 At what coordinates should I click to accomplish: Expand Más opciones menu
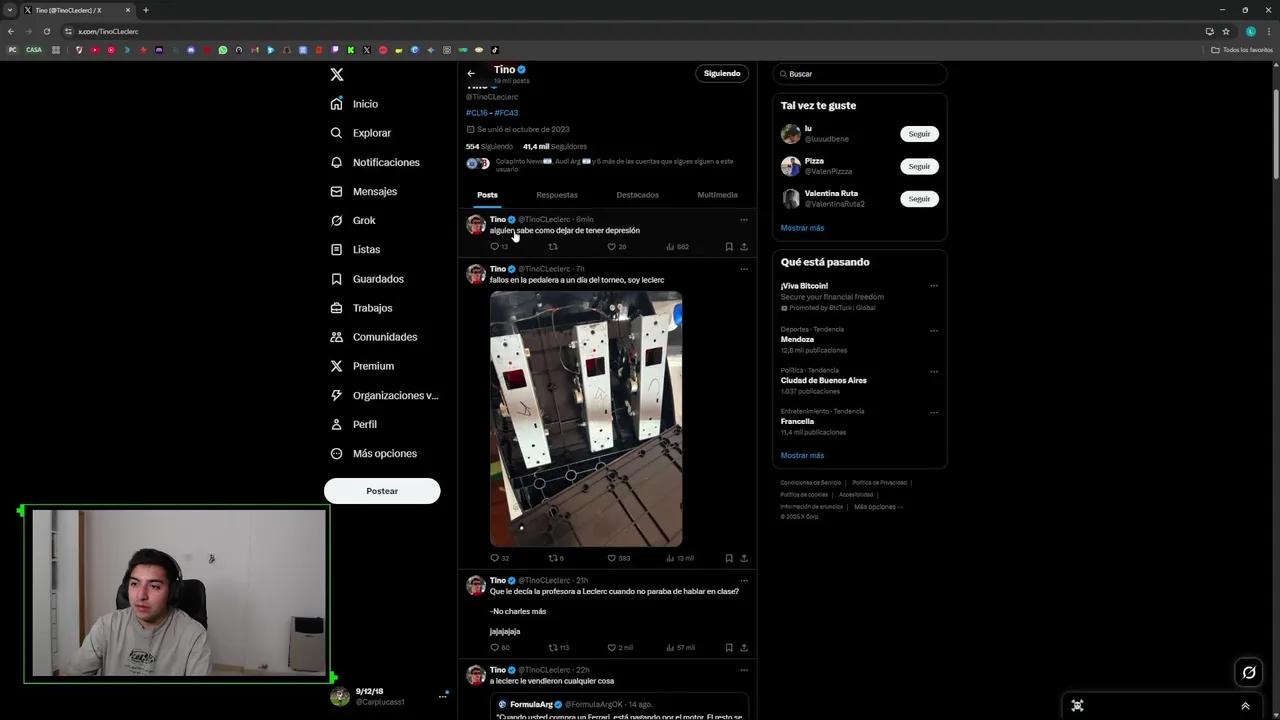point(373,453)
